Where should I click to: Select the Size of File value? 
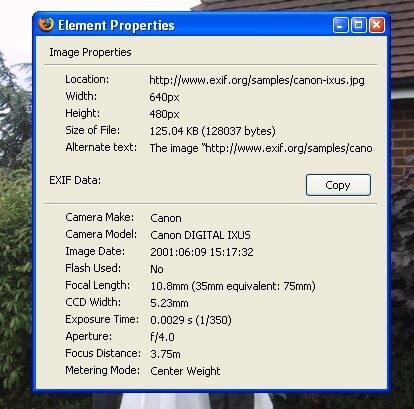click(x=213, y=131)
